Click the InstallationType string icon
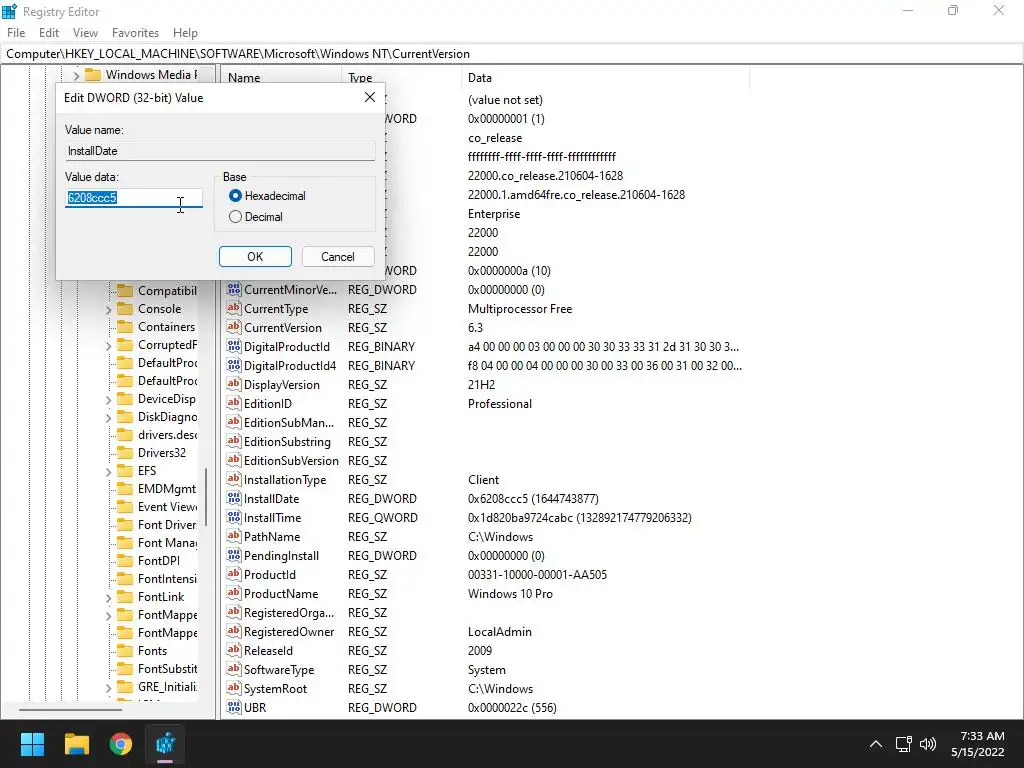 pyautogui.click(x=234, y=479)
